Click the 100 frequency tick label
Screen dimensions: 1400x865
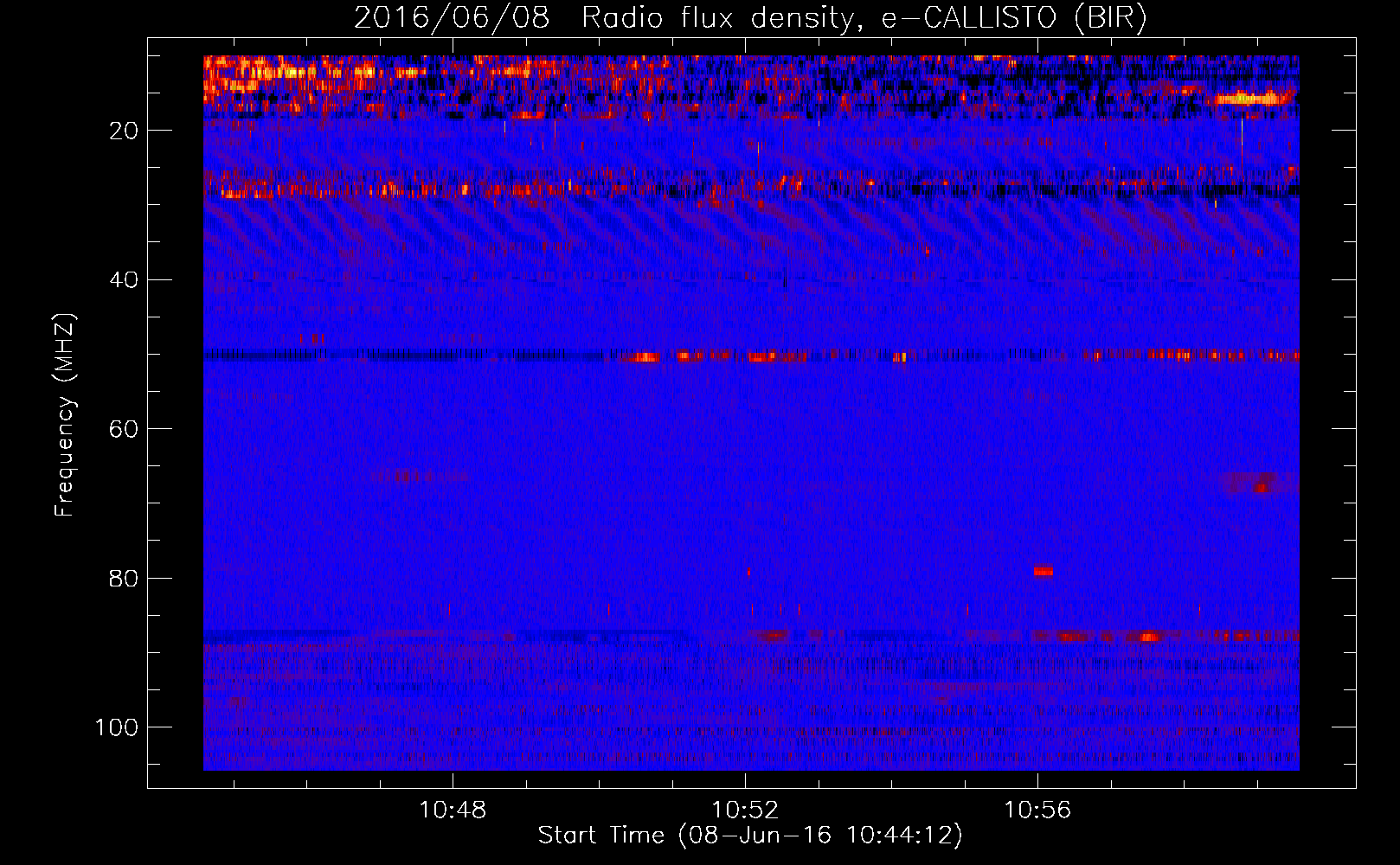(x=117, y=727)
